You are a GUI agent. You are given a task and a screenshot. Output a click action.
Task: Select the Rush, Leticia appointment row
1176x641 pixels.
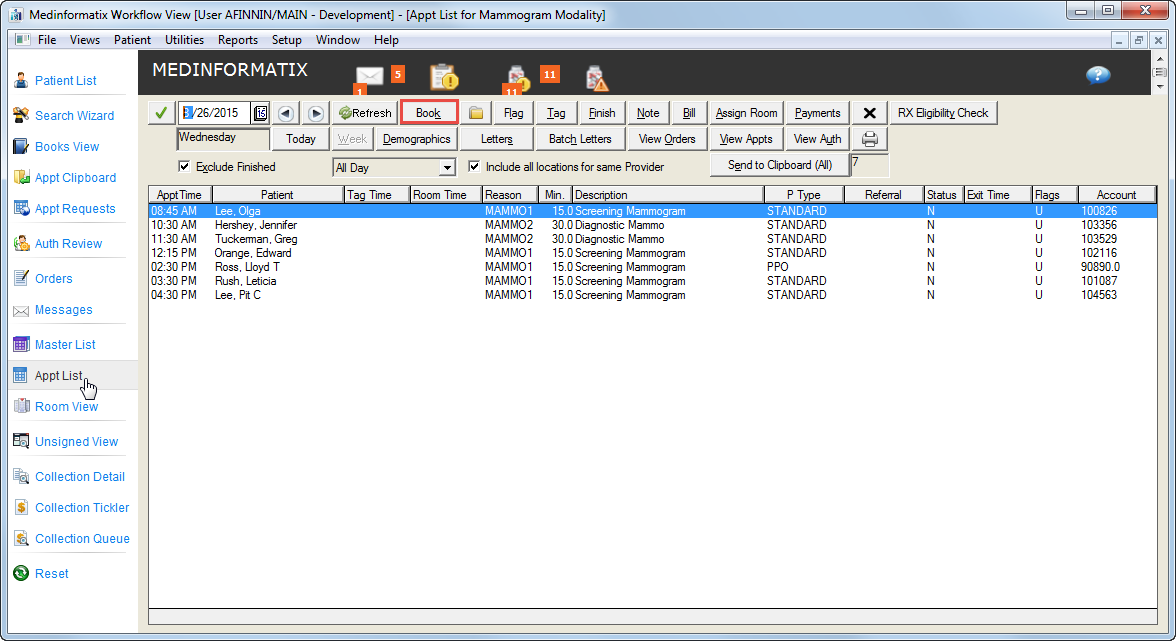(x=652, y=281)
